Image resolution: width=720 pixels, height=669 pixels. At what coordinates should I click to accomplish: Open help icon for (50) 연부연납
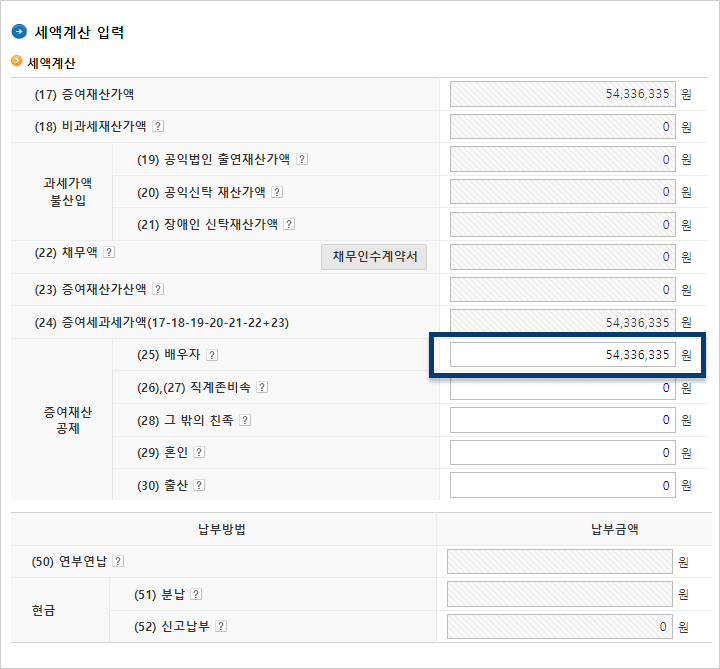tap(118, 561)
